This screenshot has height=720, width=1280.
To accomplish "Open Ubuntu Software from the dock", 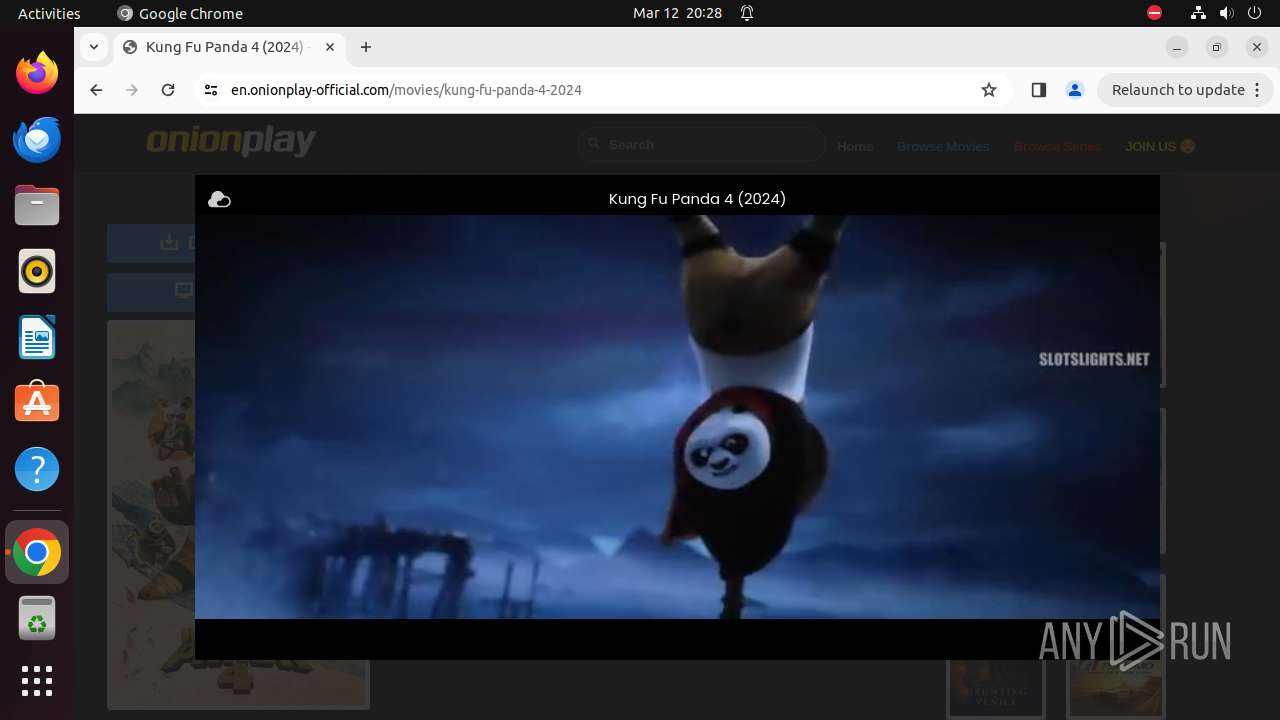I will click(37, 403).
